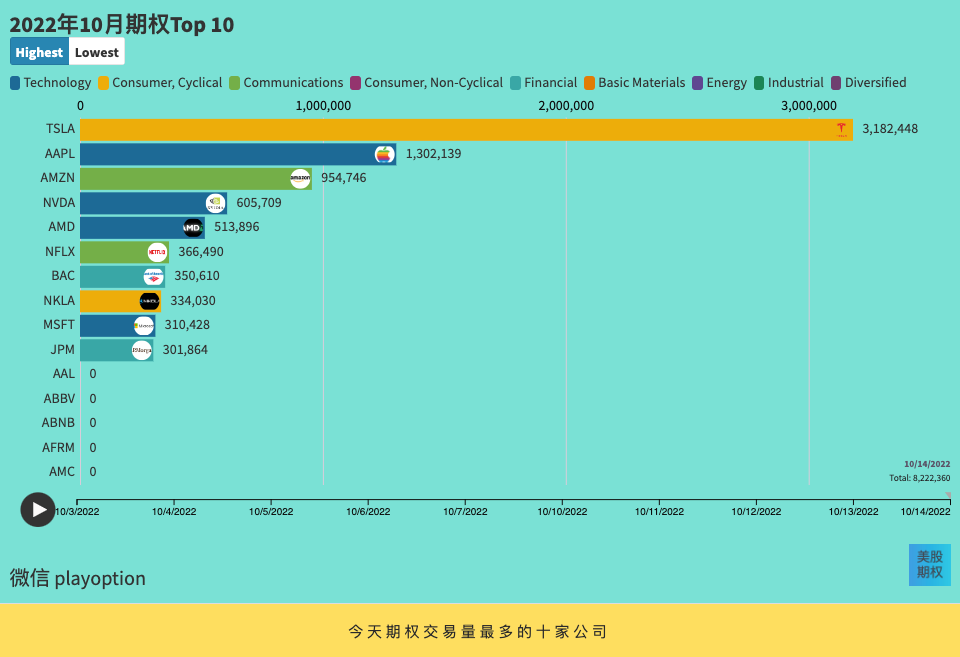Click the Nikola logo on NKLA bar
This screenshot has height=657, width=960.
click(x=149, y=301)
